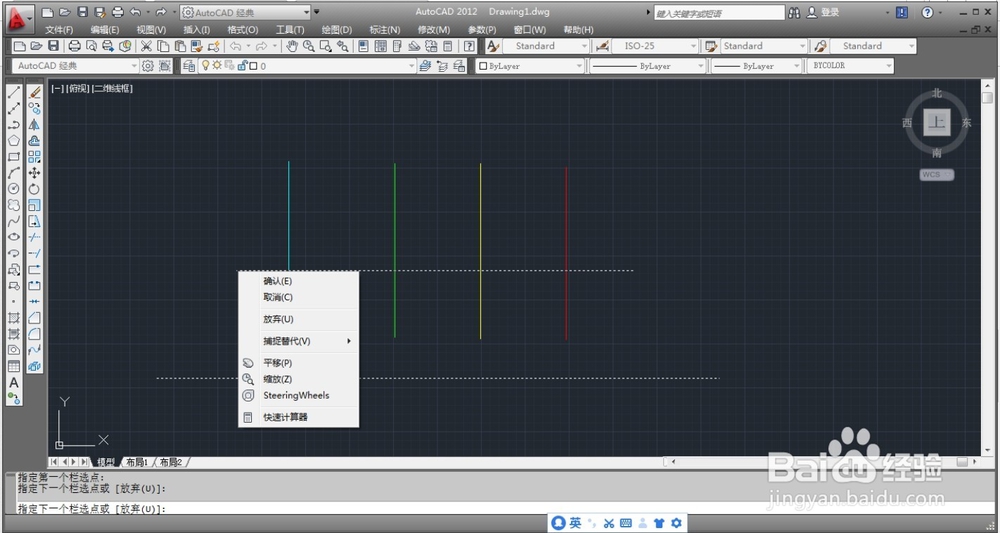The image size is (1000, 533).
Task: Select the Chamfer modify tool
Action: pyautogui.click(x=34, y=318)
